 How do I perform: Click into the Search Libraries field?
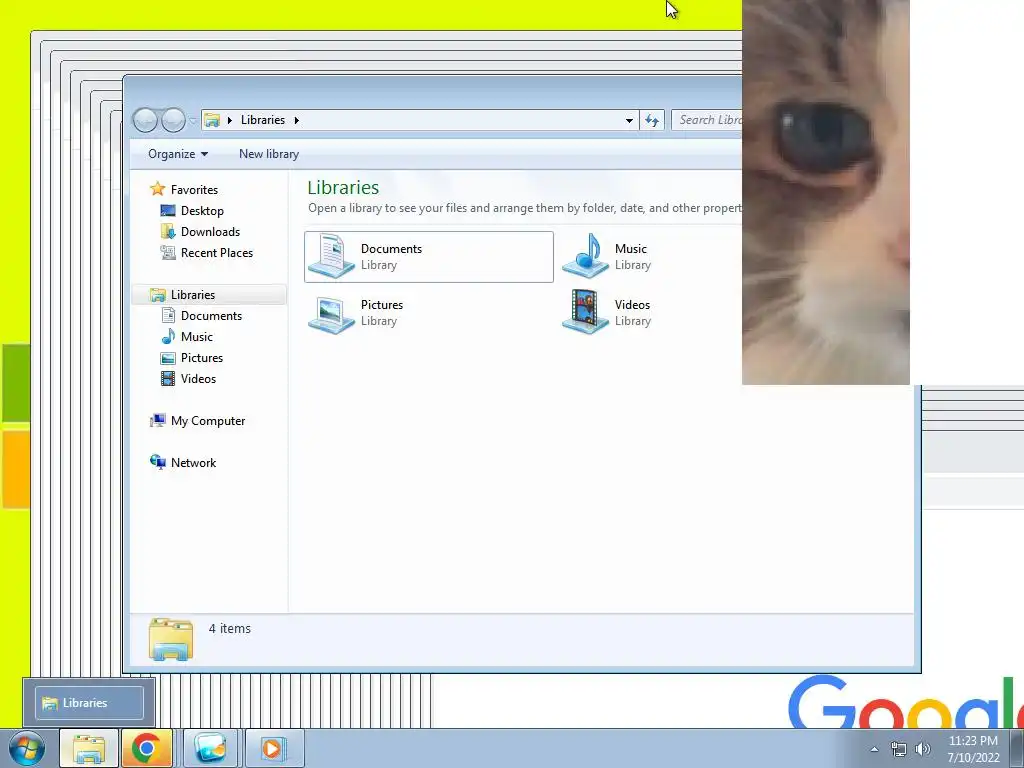click(707, 120)
